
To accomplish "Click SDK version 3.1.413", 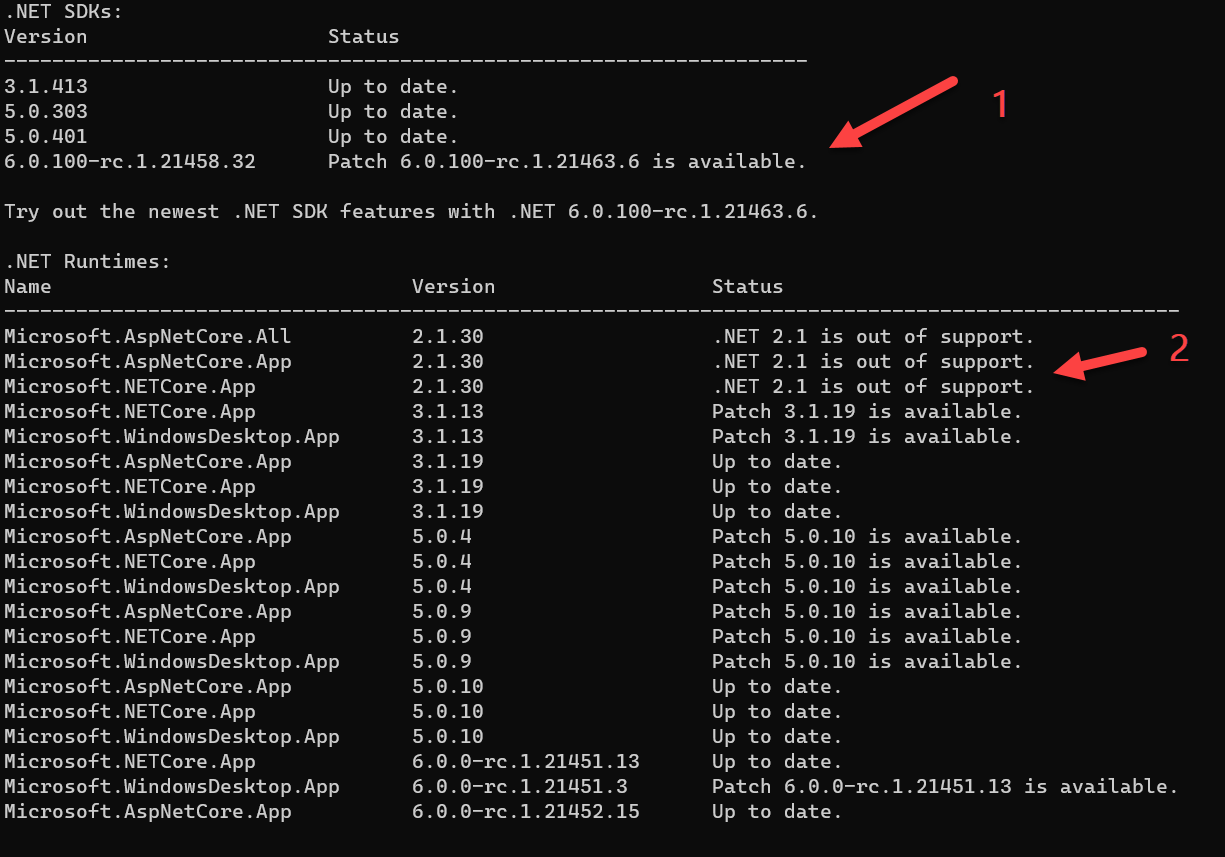I will 46,87.
